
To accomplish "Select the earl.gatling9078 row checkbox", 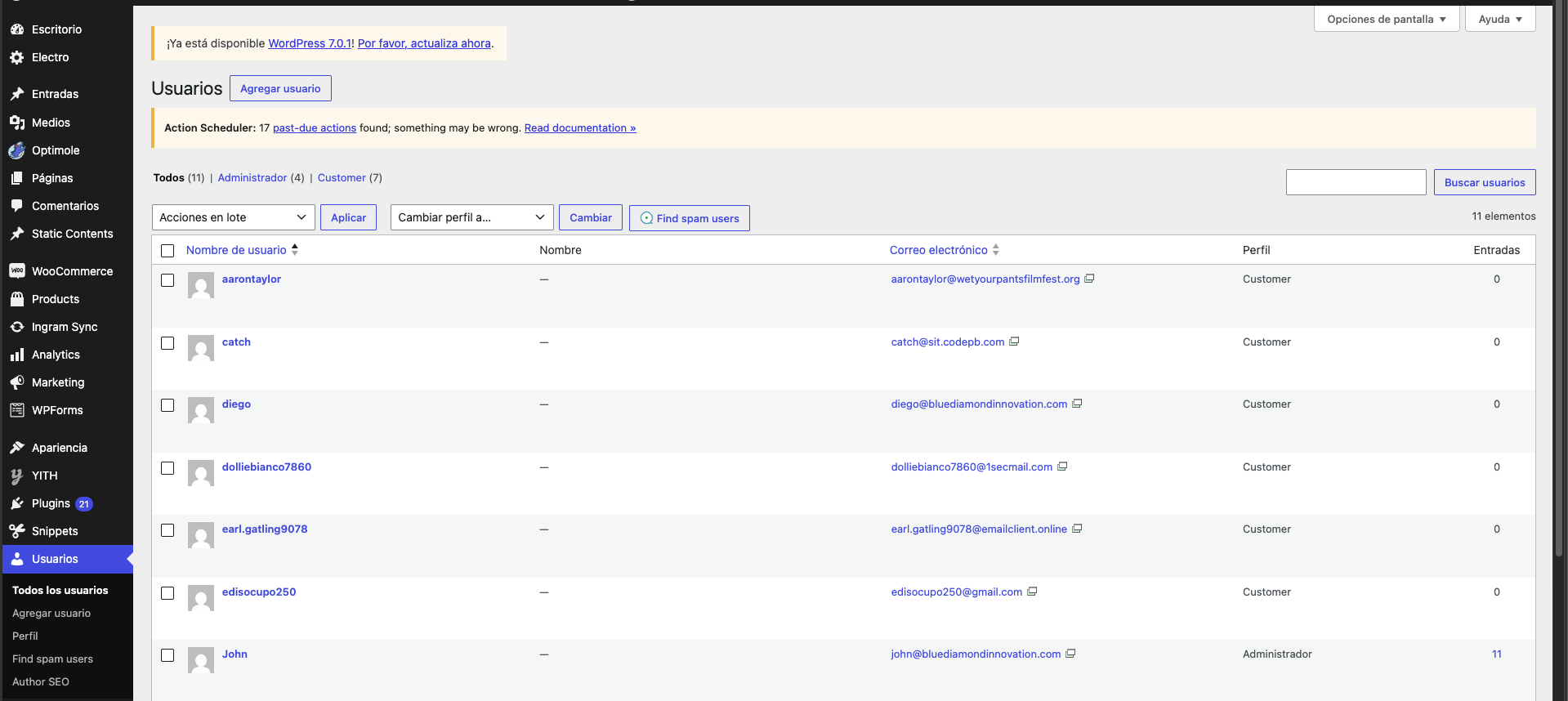I will tap(168, 530).
